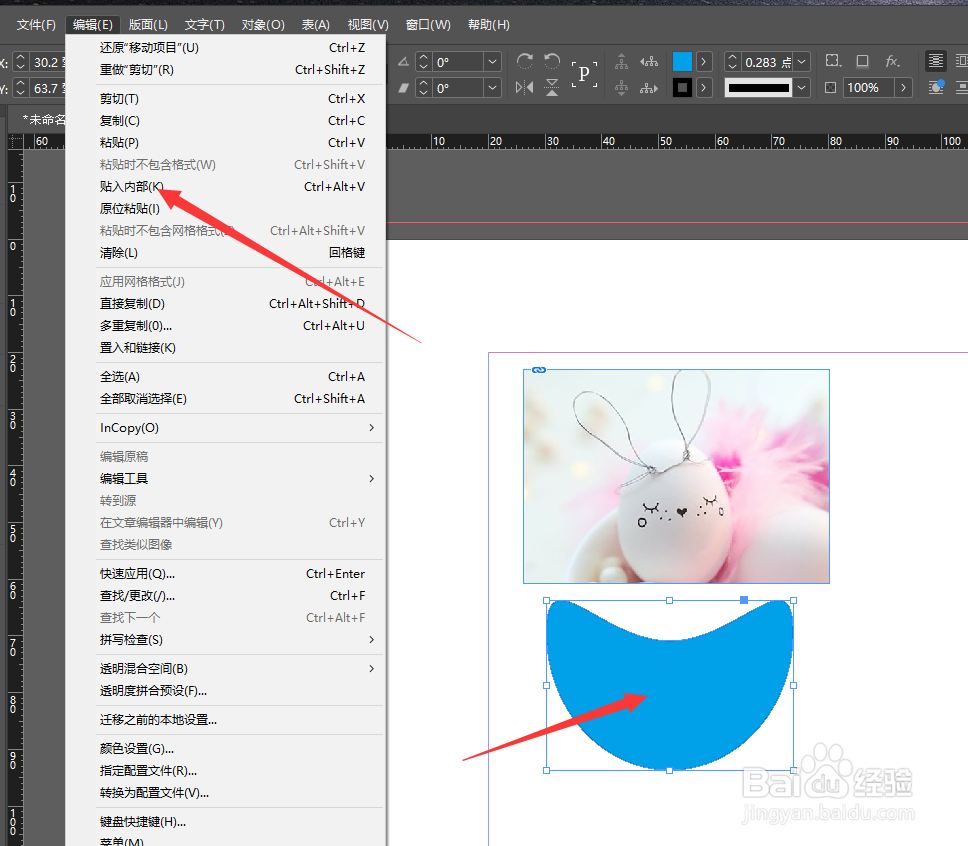
Task: Open the 版面(L) menu
Action: 148,25
